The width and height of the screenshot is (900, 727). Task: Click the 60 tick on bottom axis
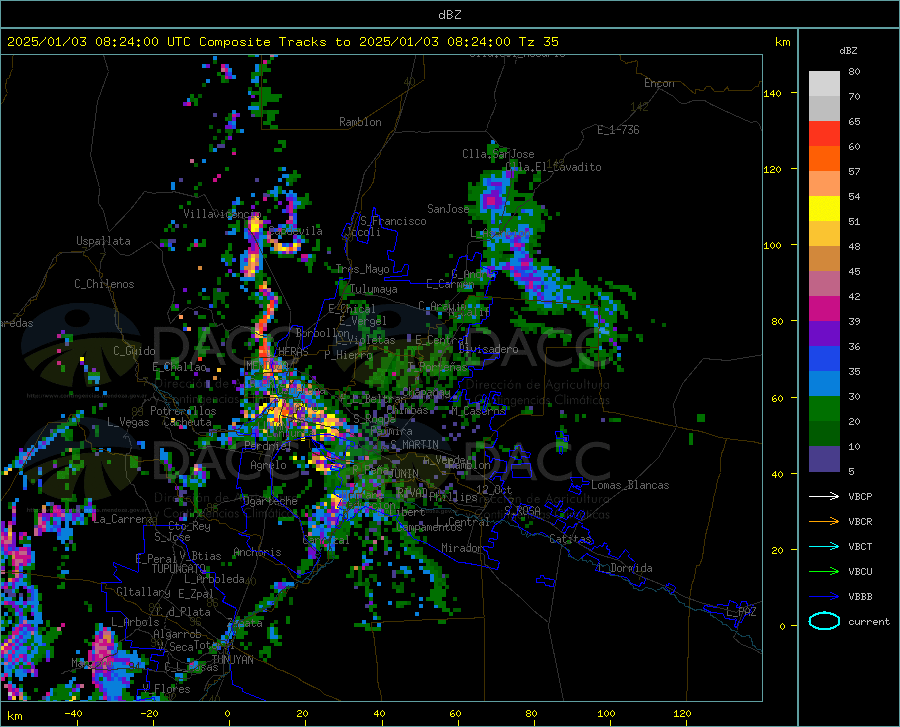(x=455, y=713)
